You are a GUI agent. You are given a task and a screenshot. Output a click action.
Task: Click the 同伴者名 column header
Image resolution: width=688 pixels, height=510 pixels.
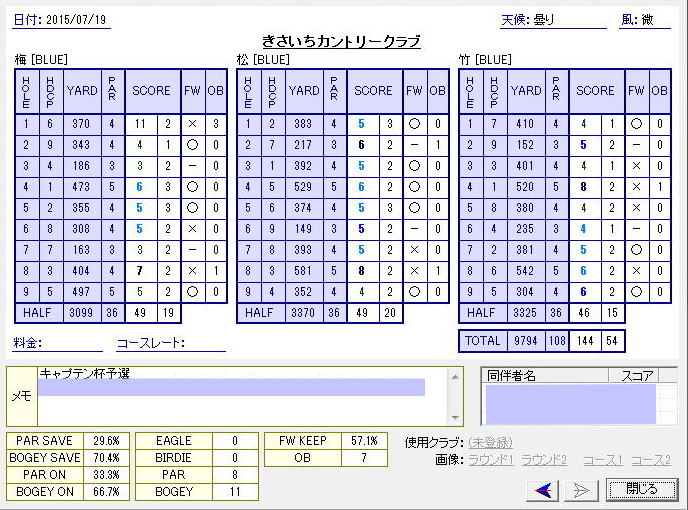coord(545,375)
